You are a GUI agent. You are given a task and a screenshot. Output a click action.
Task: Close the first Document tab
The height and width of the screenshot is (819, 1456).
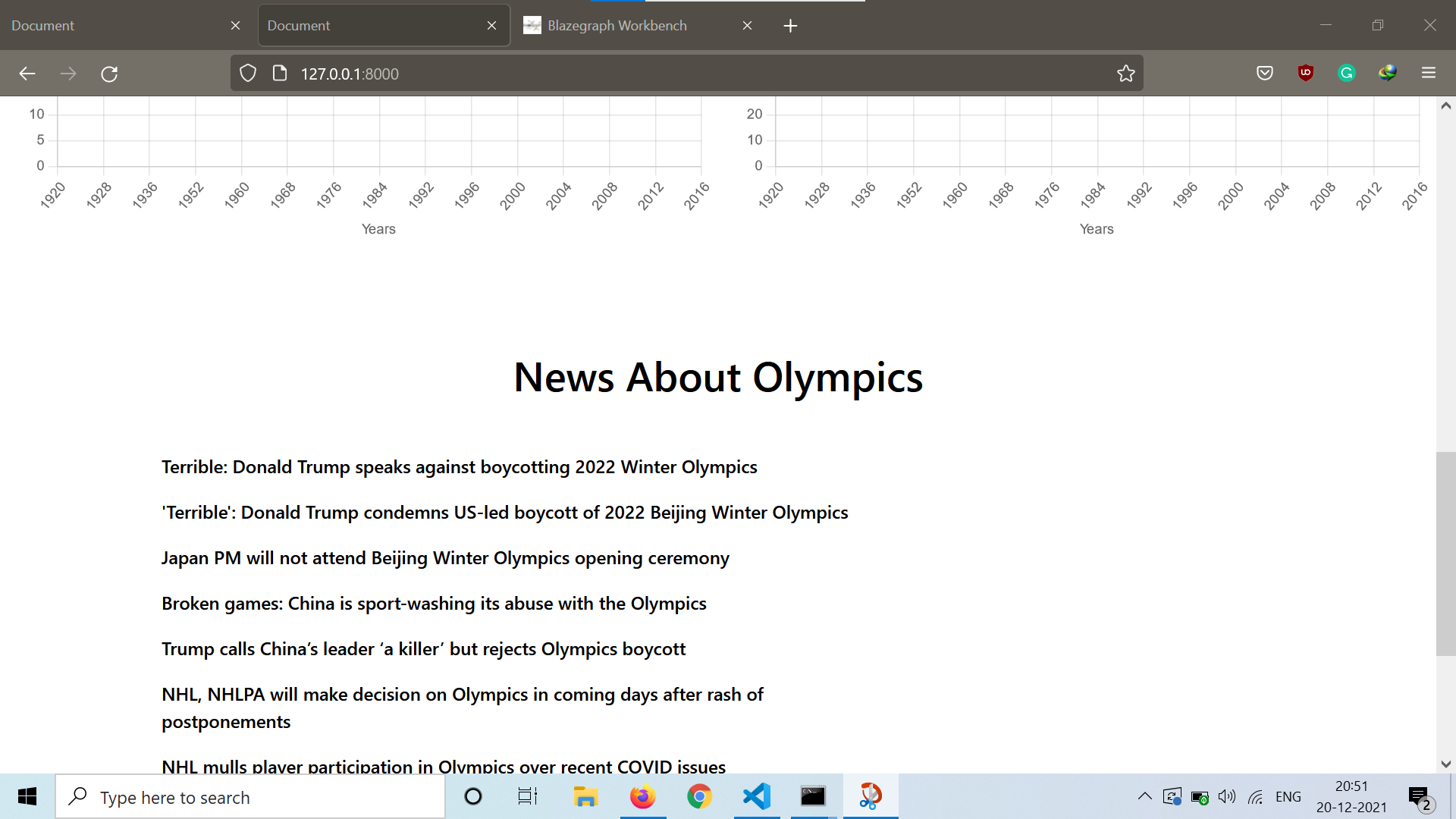tap(235, 26)
